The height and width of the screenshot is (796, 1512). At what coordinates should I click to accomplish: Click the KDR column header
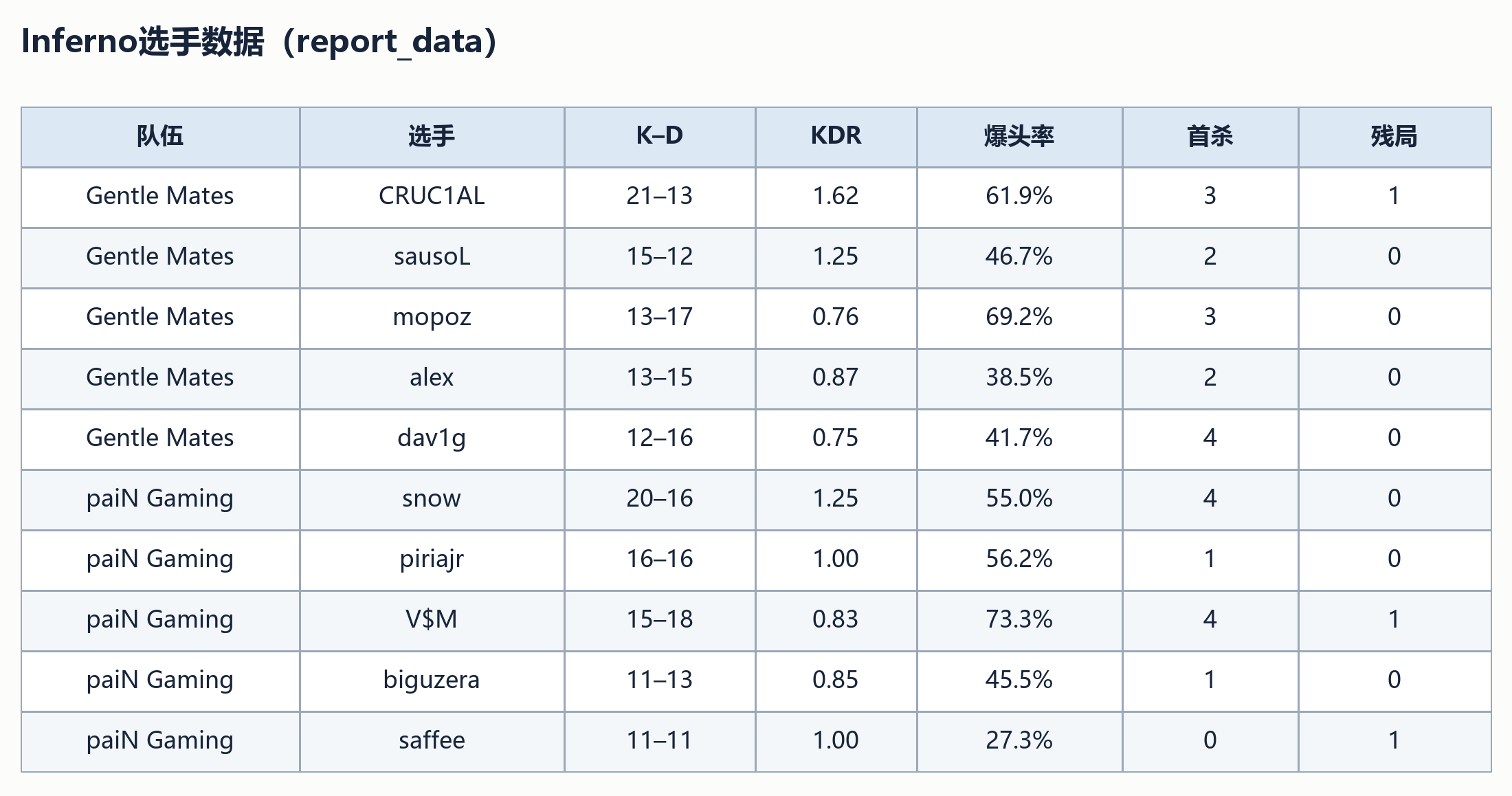(836, 136)
